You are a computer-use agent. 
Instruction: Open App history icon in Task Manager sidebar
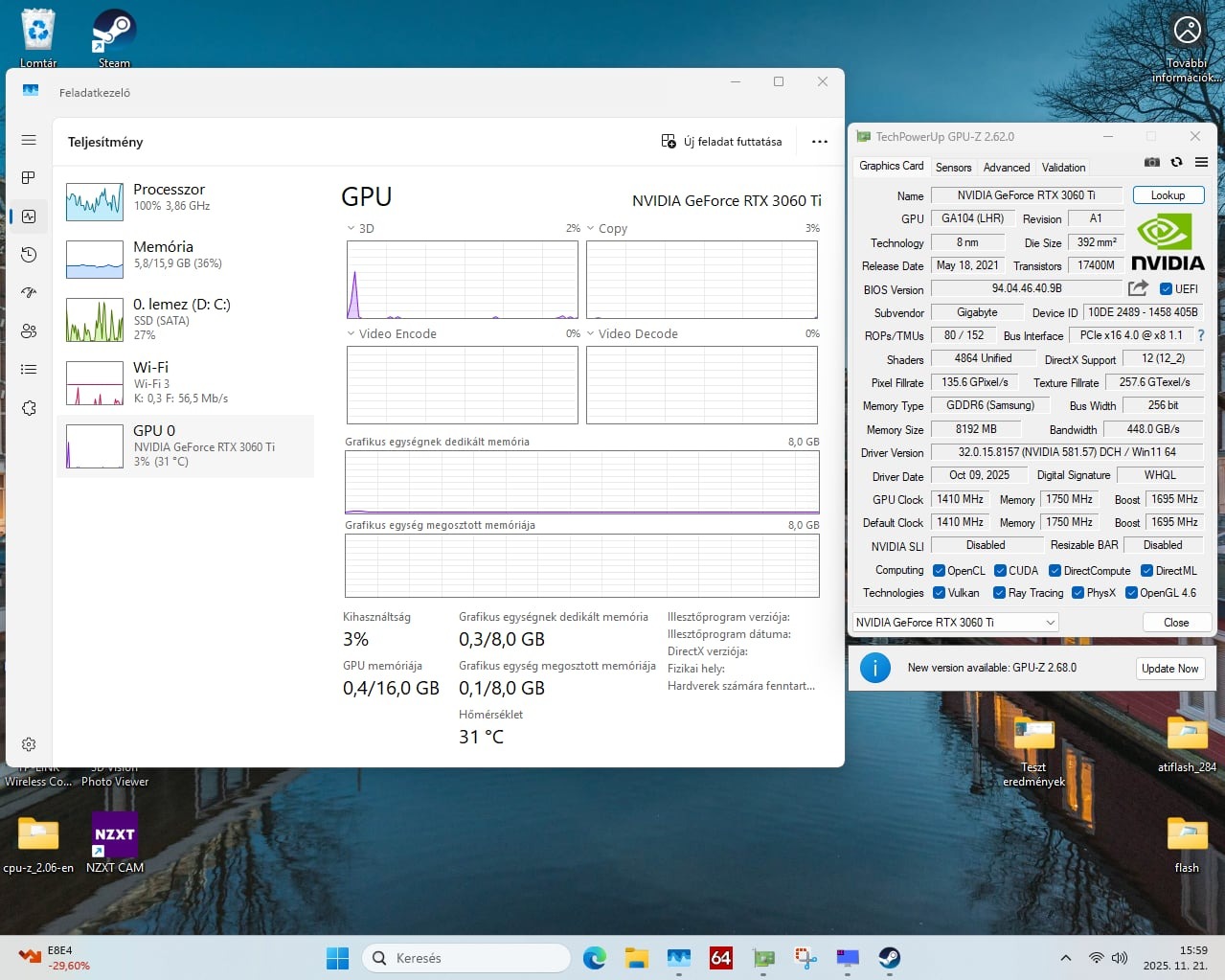point(29,255)
